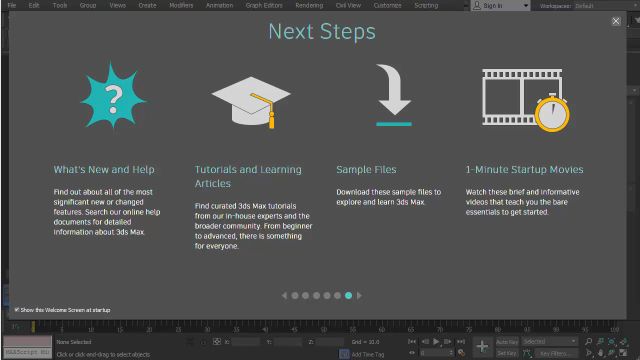Viewport: 640px width, 360px height.
Task: Click Go to Start playback button
Action: [412, 341]
